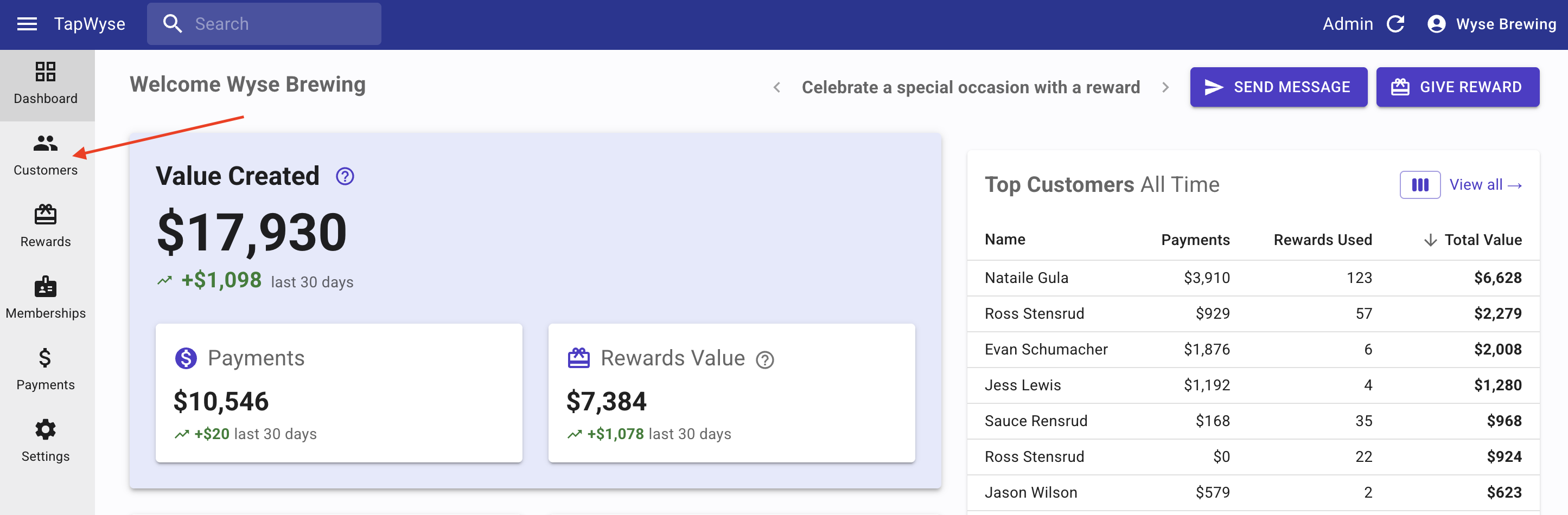Screen dimensions: 1568x515
Task: Click the Value Created help icon
Action: click(345, 176)
